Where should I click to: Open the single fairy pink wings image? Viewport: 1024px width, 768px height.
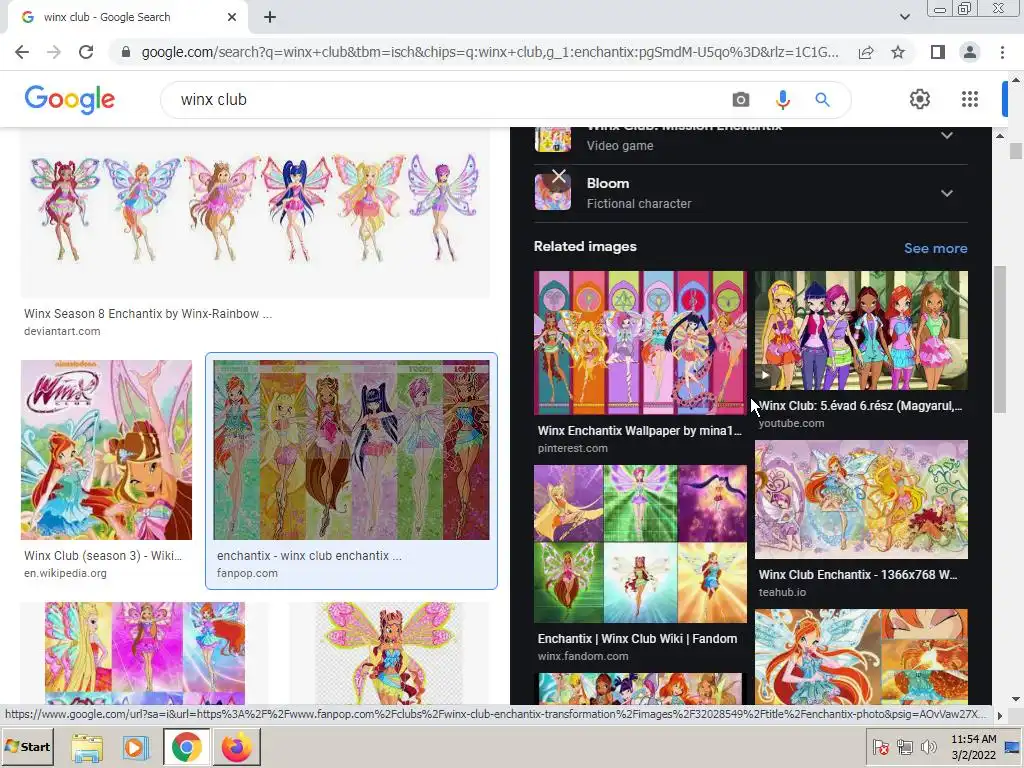tap(389, 653)
